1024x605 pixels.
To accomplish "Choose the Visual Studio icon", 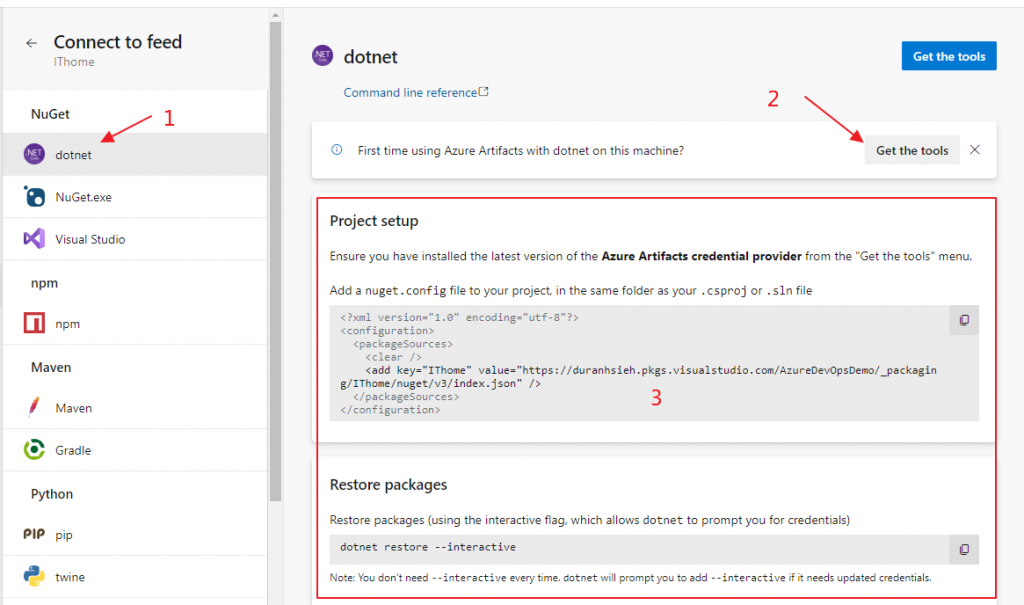I will click(35, 239).
